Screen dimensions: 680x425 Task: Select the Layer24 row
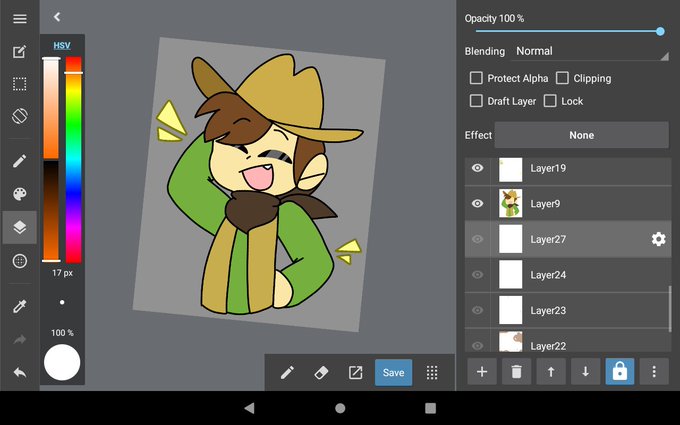pyautogui.click(x=568, y=275)
